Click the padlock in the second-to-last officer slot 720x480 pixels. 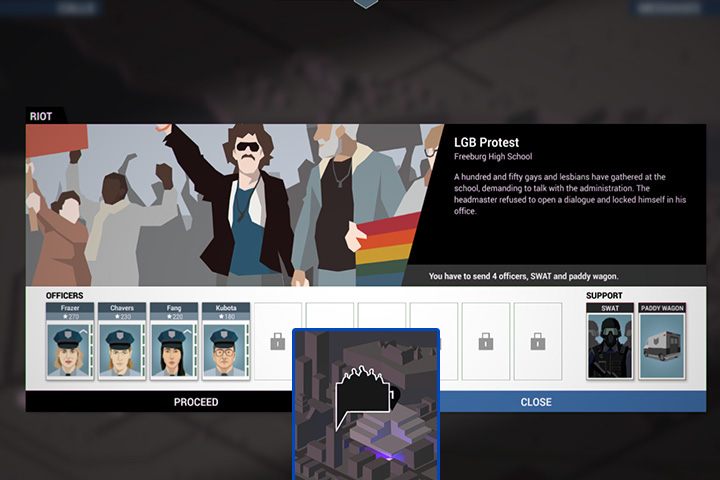click(x=486, y=342)
